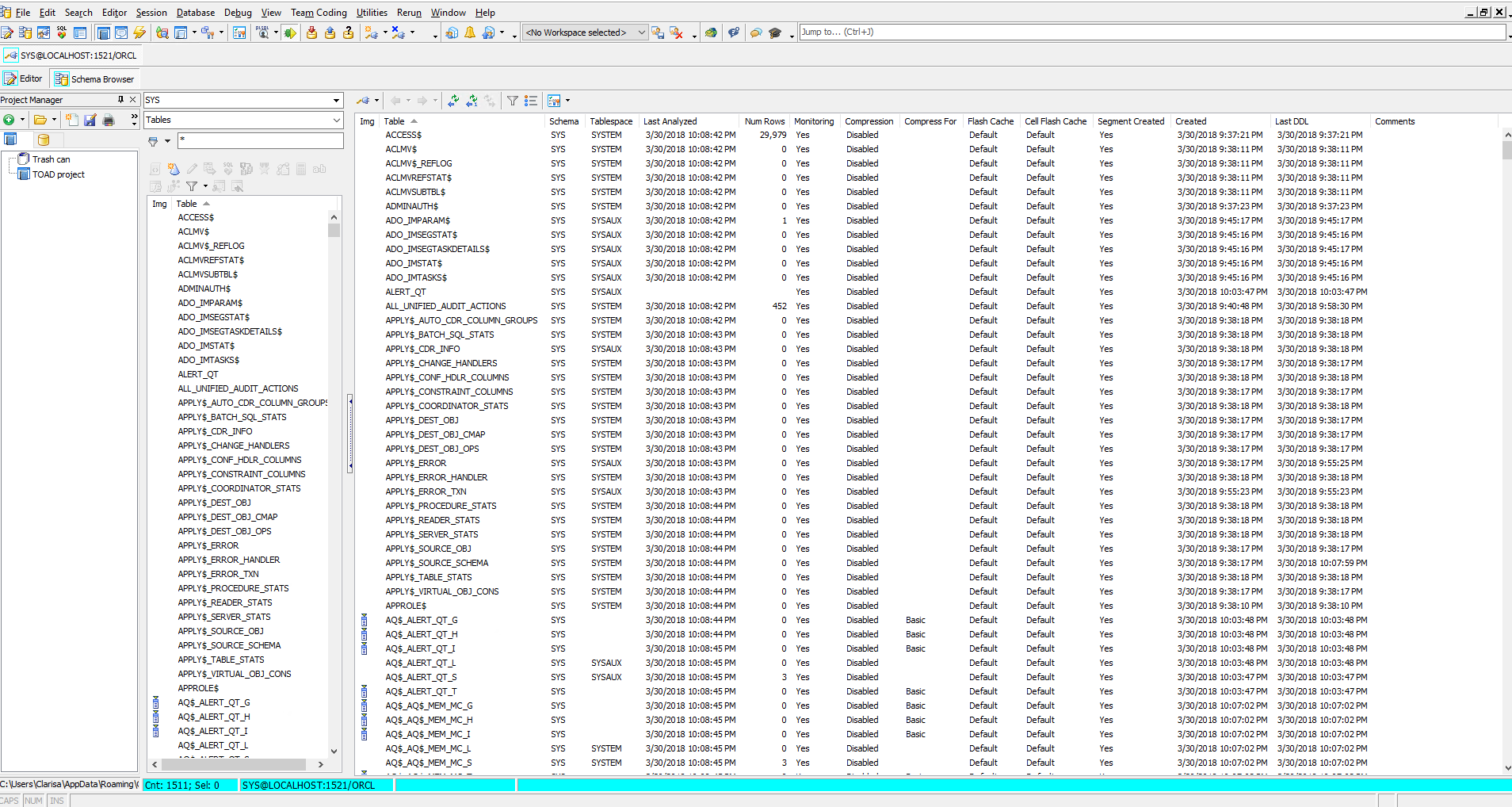Open the Tables object type dropdown

336,120
